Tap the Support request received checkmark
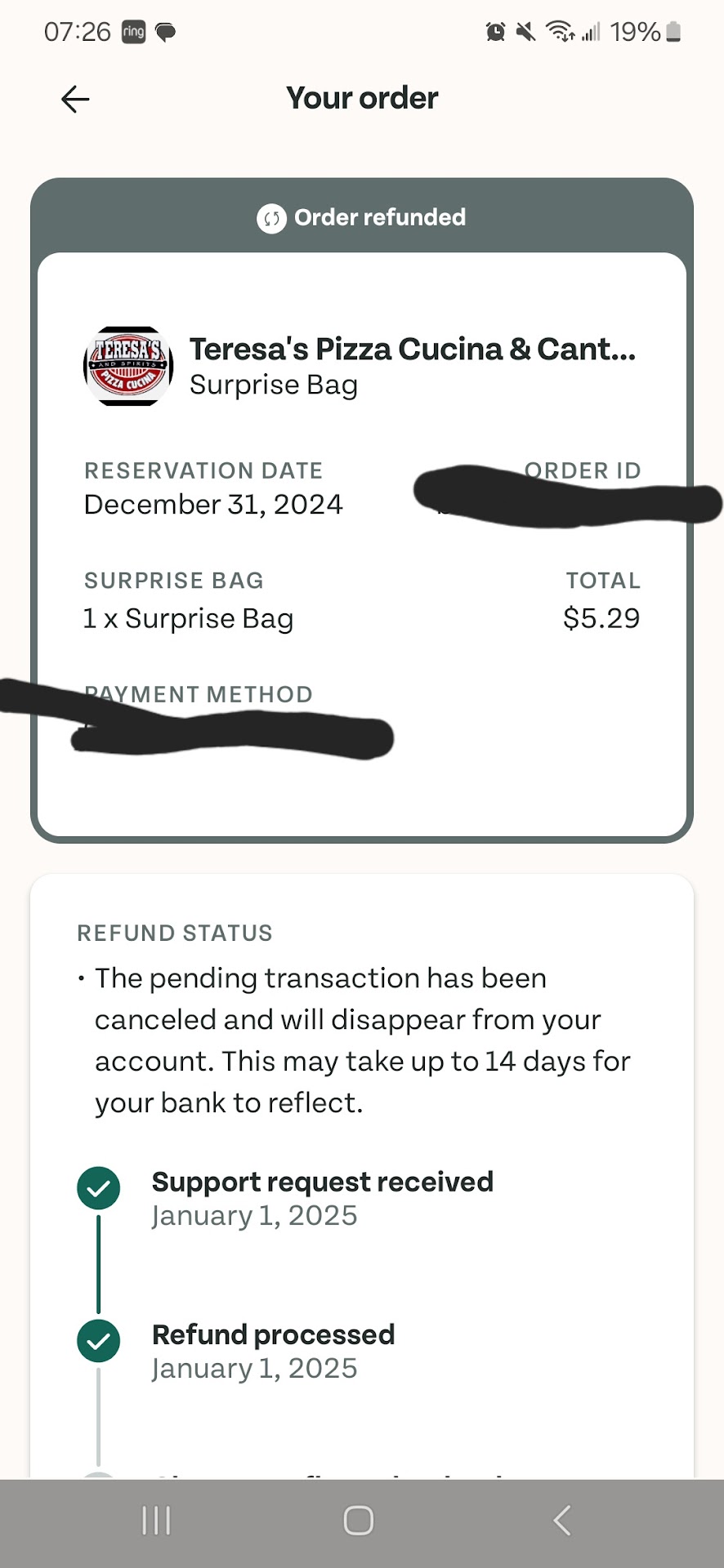Viewport: 724px width, 1568px height. click(x=98, y=1188)
